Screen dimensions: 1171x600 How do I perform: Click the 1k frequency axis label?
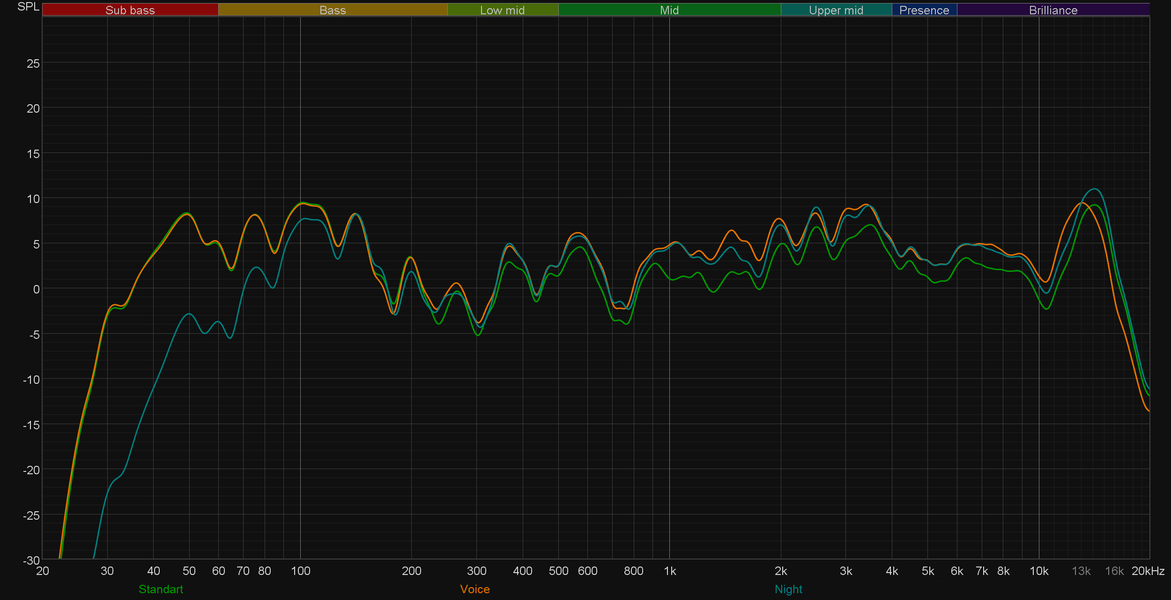tap(670, 571)
